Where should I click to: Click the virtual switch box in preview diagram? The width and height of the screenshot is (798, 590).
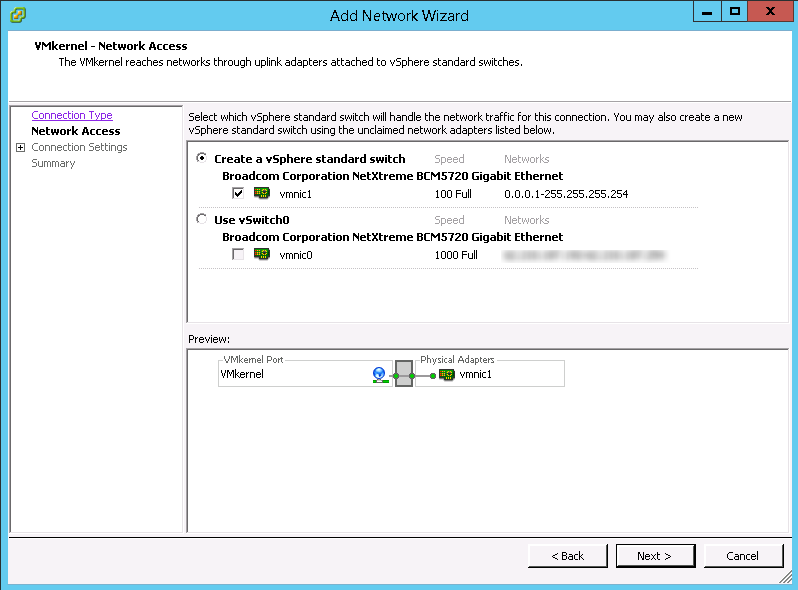(404, 374)
